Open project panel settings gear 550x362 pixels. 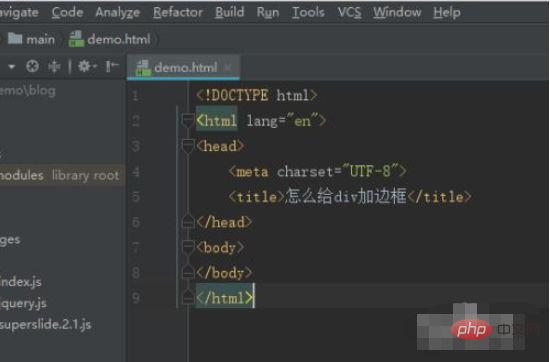click(86, 66)
